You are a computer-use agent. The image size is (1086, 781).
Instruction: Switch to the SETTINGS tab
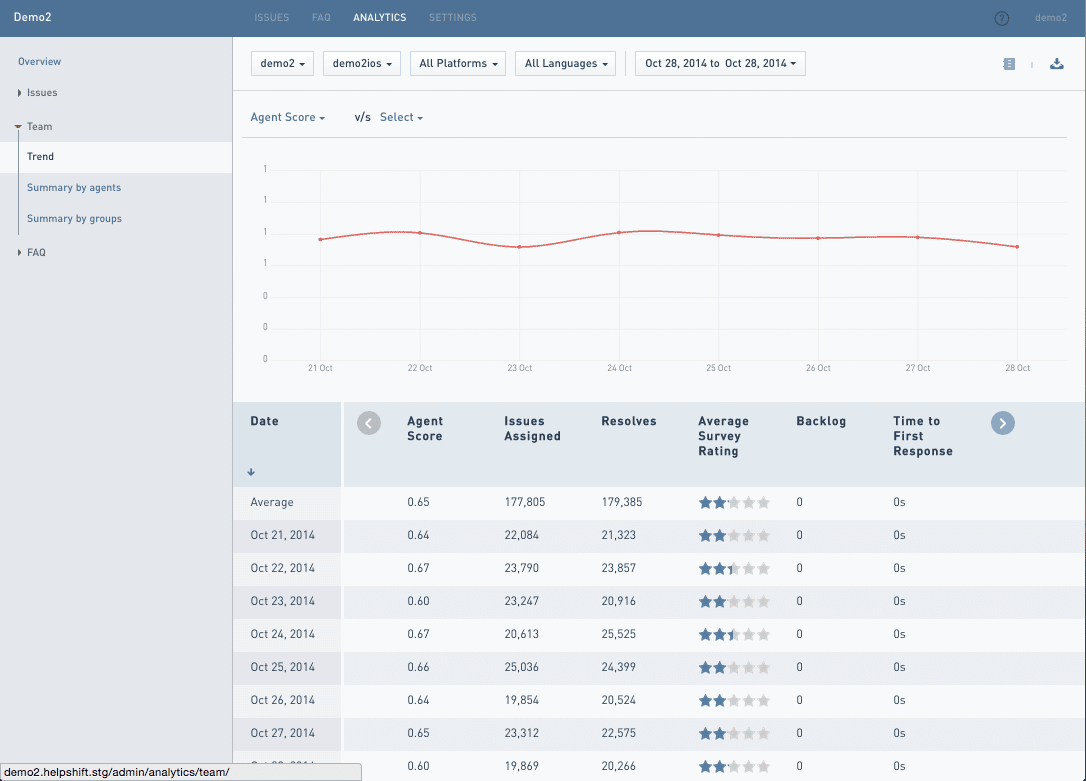tap(452, 17)
